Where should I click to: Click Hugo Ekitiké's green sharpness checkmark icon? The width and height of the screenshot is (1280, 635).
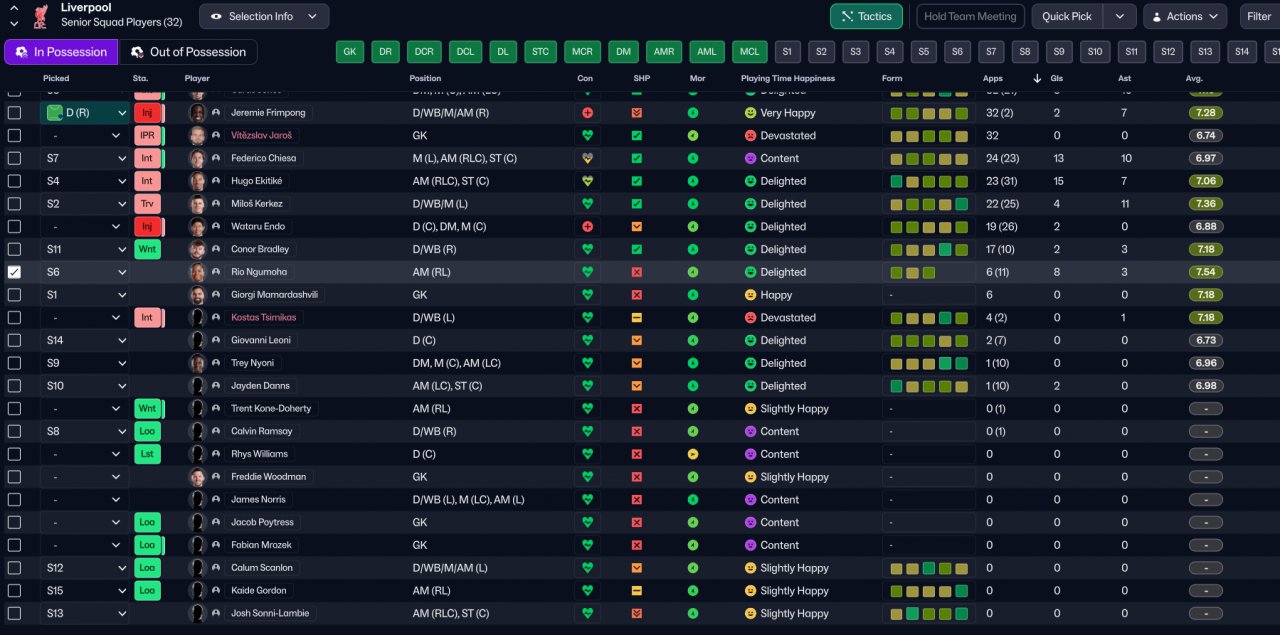(637, 181)
